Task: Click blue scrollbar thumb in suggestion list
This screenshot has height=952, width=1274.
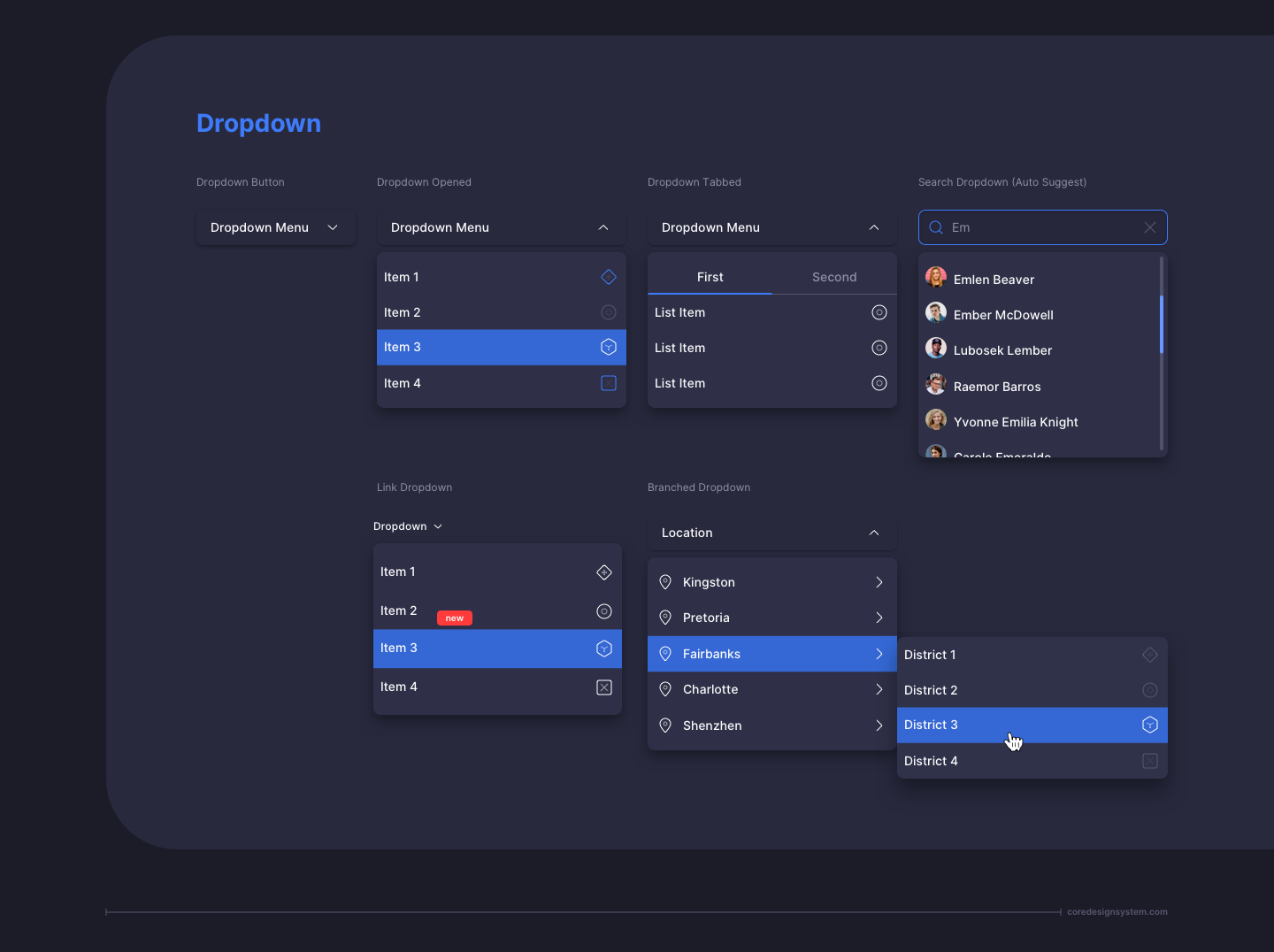Action: coord(1162,324)
